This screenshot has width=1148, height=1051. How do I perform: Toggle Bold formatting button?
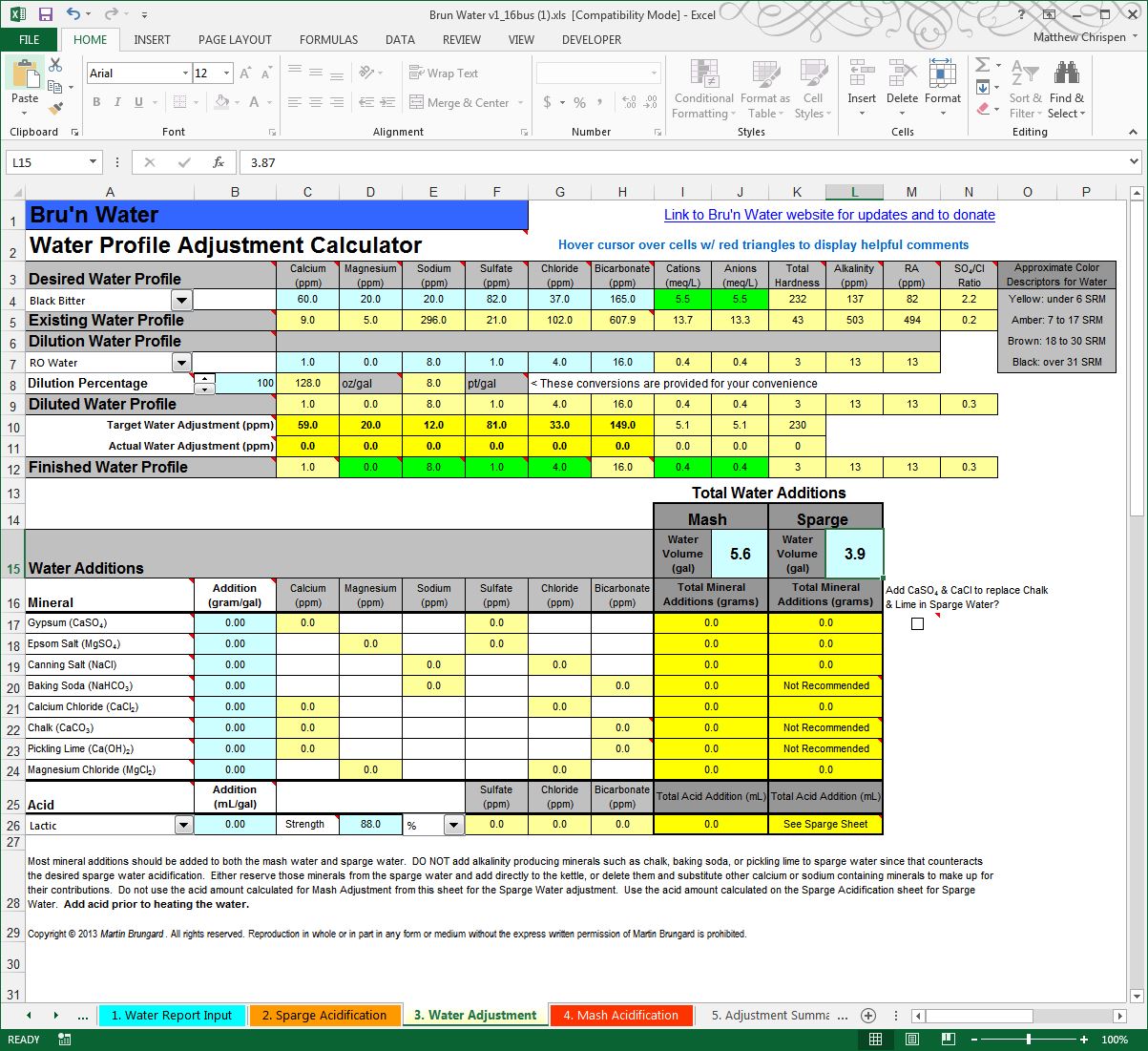click(96, 102)
